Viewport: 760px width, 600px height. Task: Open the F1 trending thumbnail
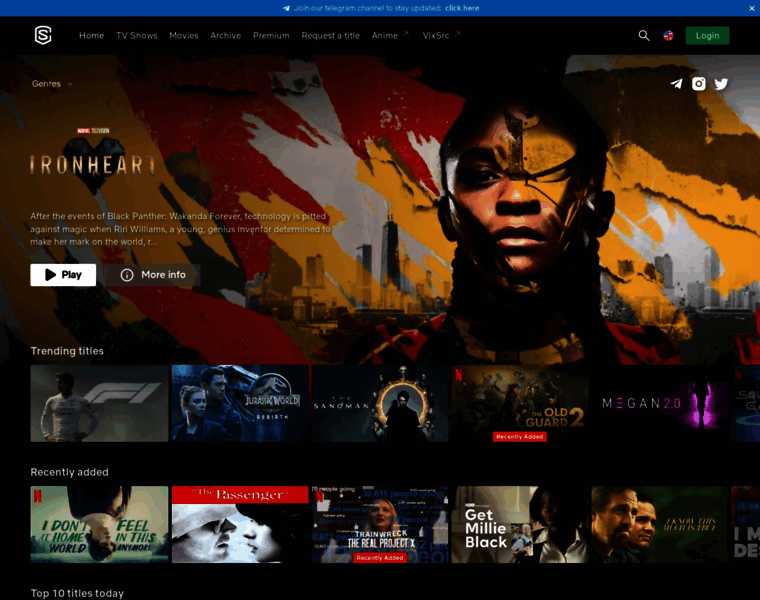point(99,403)
